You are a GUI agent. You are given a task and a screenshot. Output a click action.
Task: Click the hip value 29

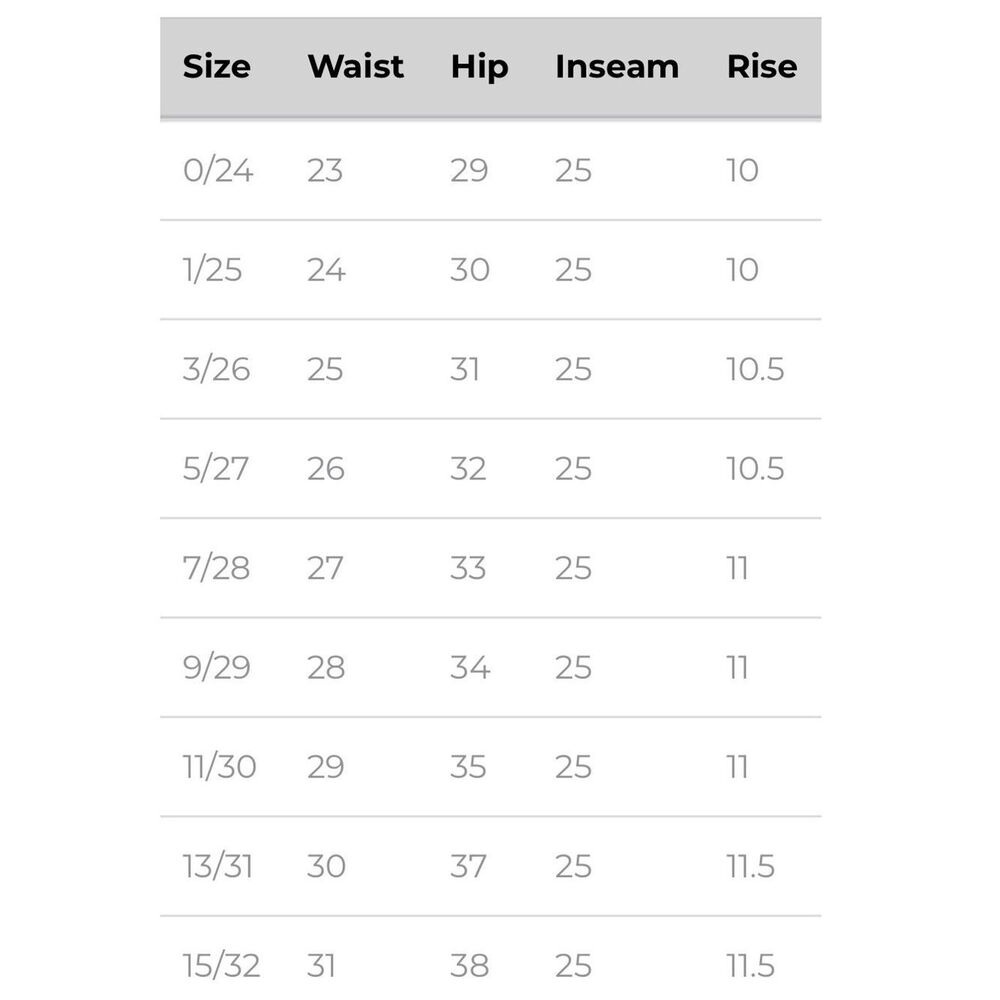coord(469,170)
